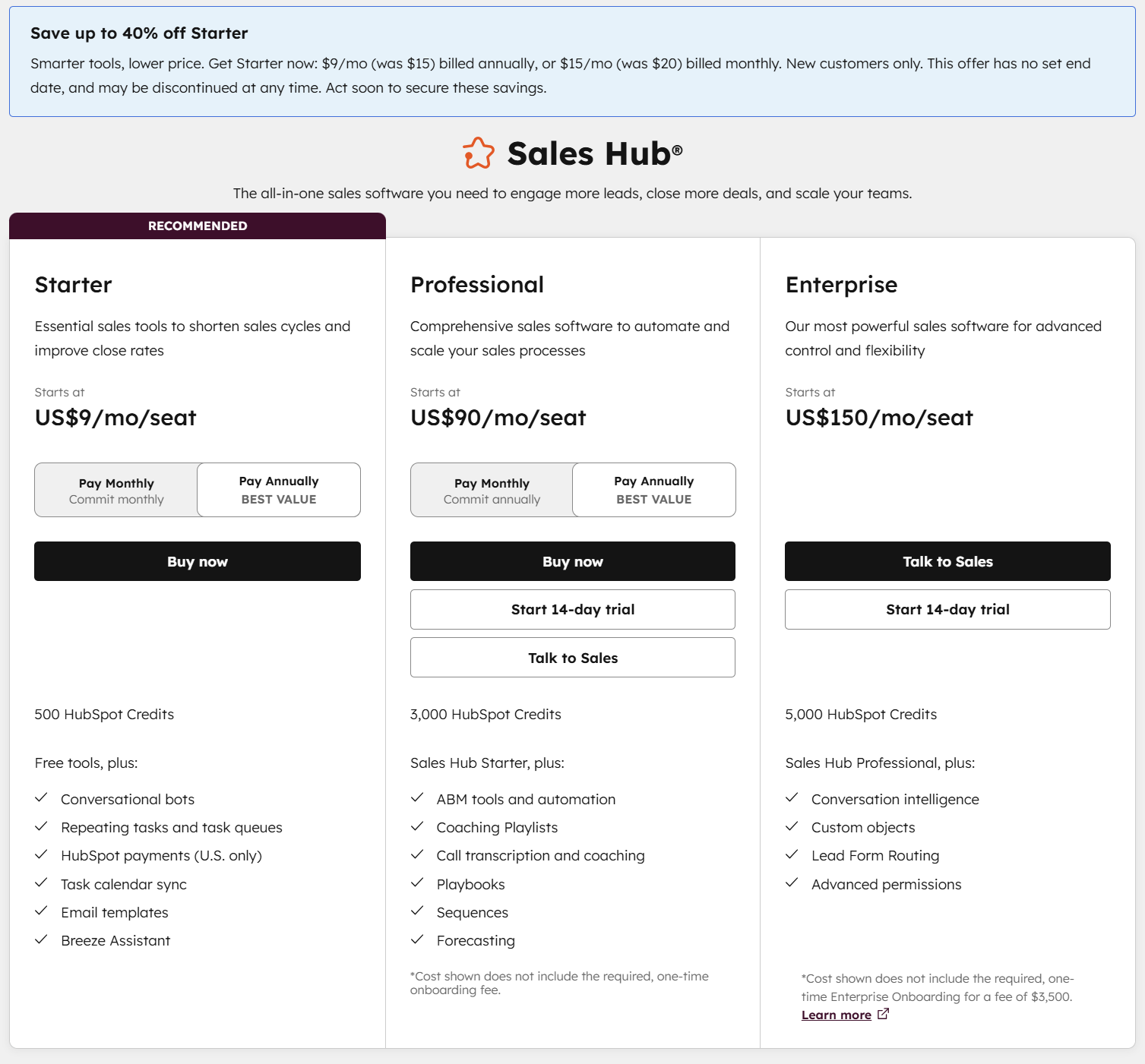Switch Starter plan to Pay Annually
Image resolution: width=1145 pixels, height=1064 pixels.
tap(279, 491)
